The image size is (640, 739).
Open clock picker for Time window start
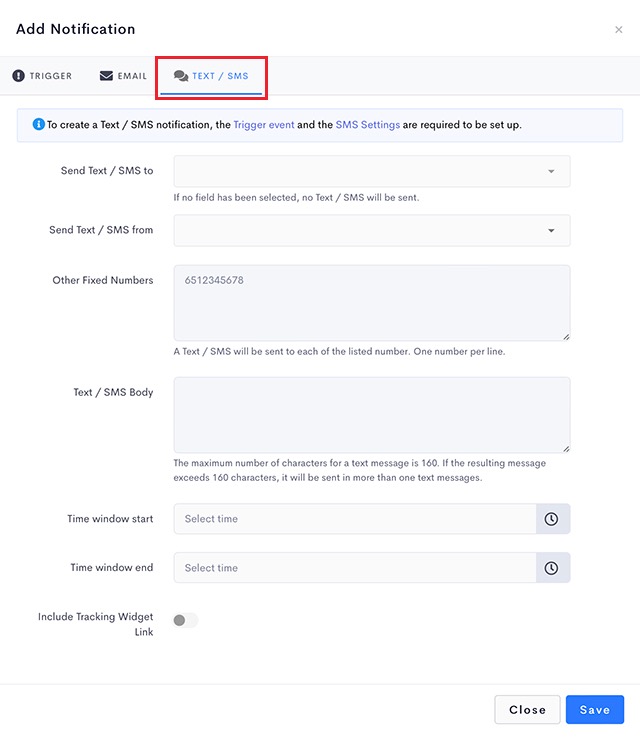pos(552,519)
